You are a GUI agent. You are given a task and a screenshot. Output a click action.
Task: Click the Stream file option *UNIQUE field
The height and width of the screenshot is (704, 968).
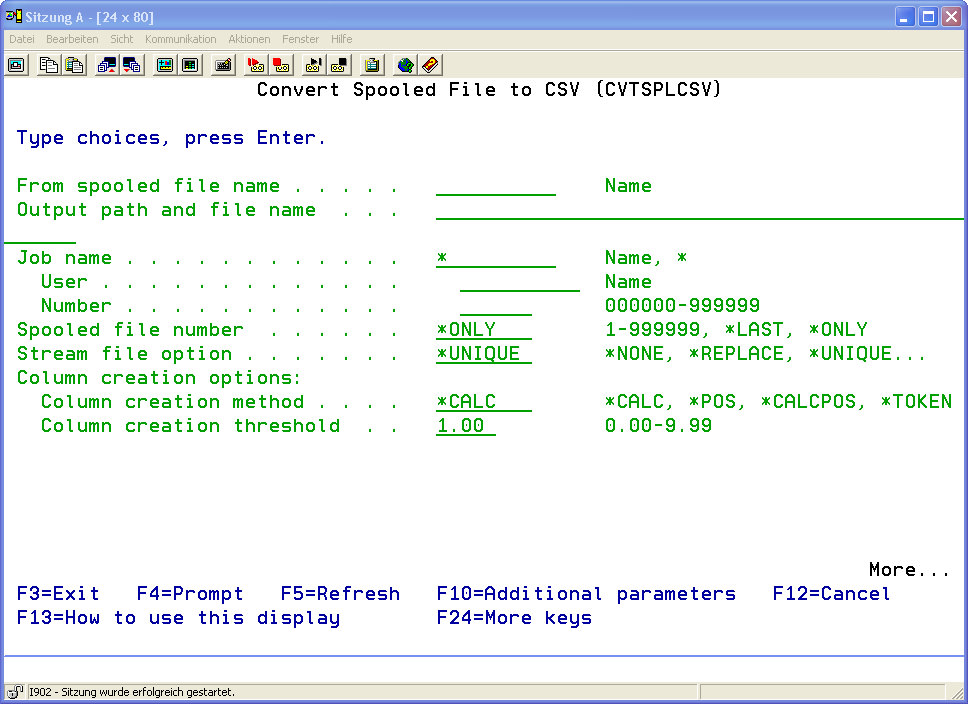[484, 355]
